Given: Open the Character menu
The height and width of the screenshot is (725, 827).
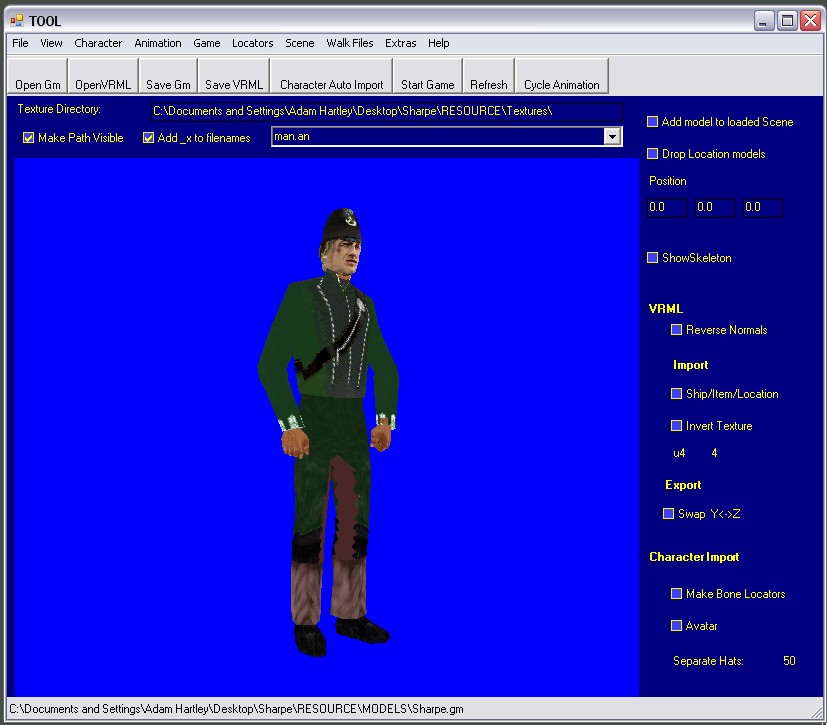Looking at the screenshot, I should click(x=98, y=43).
